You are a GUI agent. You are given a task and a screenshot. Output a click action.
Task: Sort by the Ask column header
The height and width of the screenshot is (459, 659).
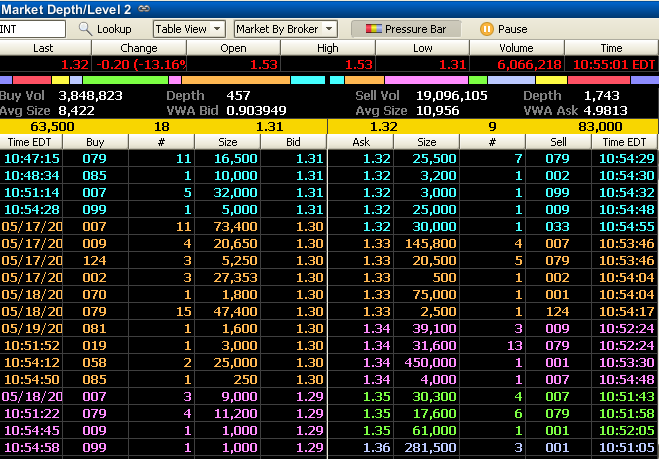[x=362, y=142]
